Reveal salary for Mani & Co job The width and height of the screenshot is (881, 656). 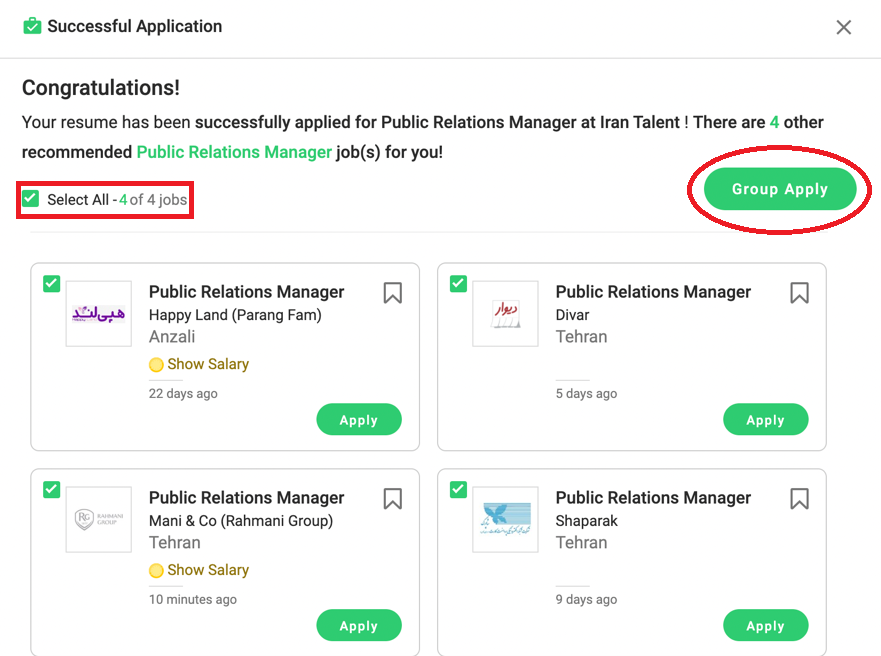coord(208,570)
